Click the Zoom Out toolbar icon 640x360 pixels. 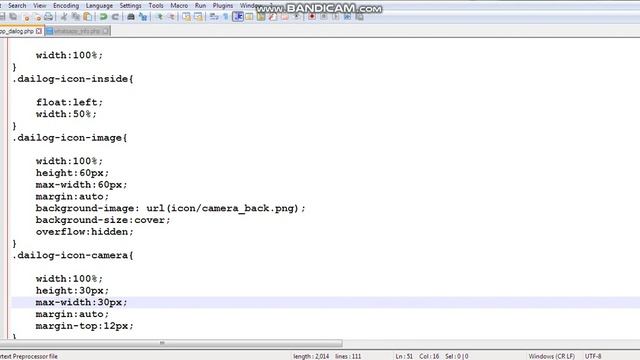pos(171,17)
